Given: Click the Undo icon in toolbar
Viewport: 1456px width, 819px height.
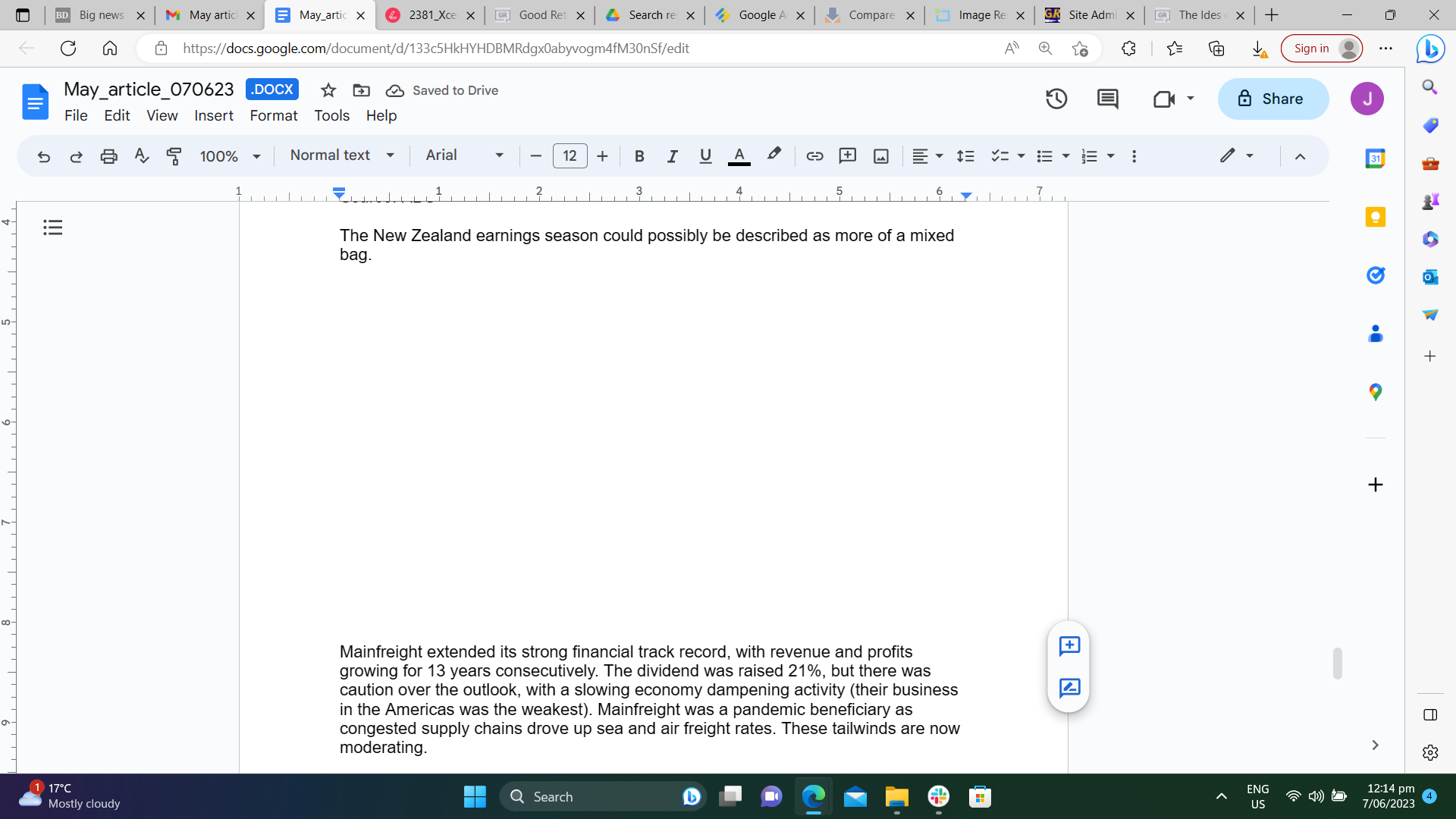Looking at the screenshot, I should 43,156.
